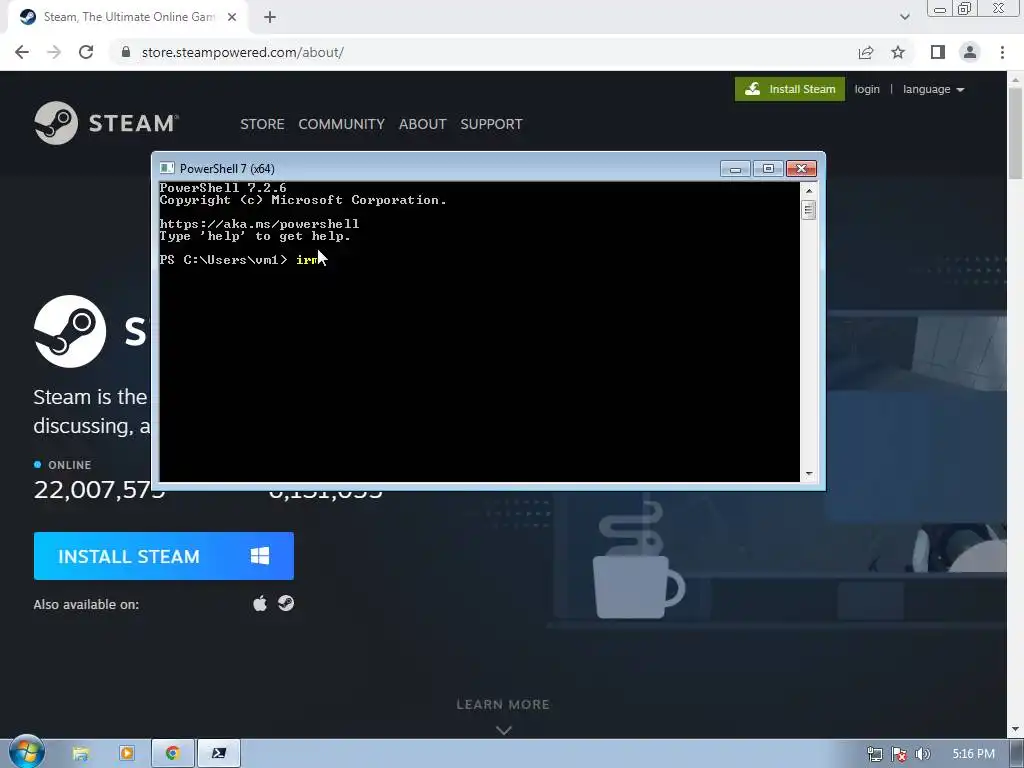Click the PowerShell 7.2.6 version line
Image resolution: width=1024 pixels, height=768 pixels.
coord(223,188)
